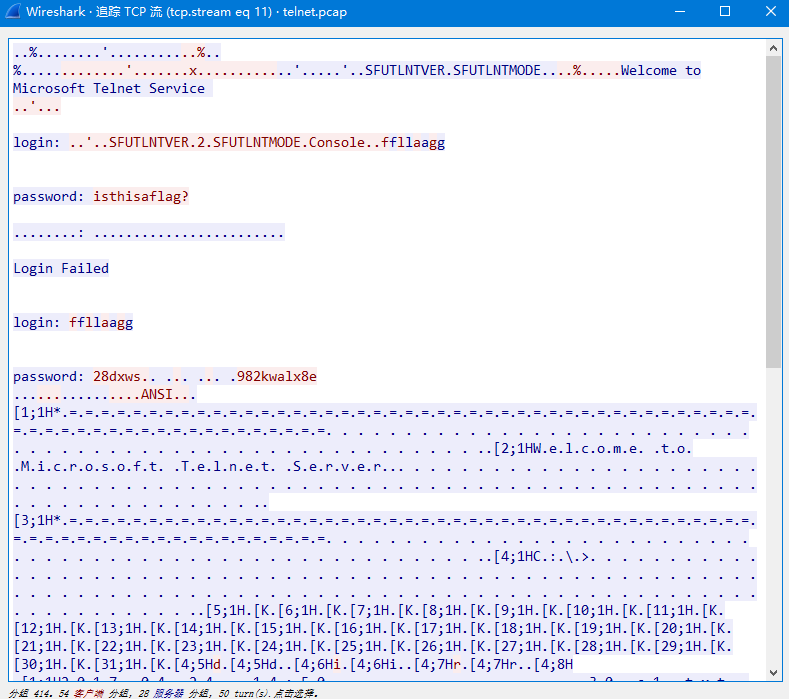Click the '[2;1HW.e.l.c.o.m.e.' text
This screenshot has width=789, height=699.
(568, 448)
